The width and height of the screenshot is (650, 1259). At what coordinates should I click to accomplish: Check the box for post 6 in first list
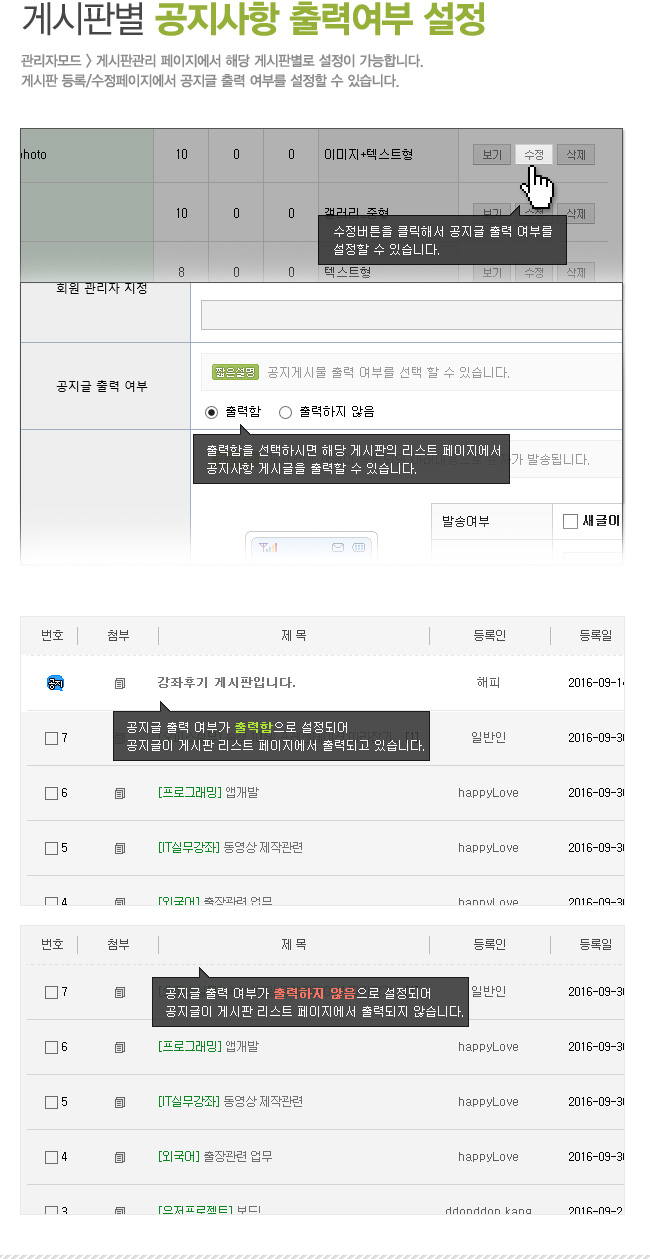coord(52,793)
